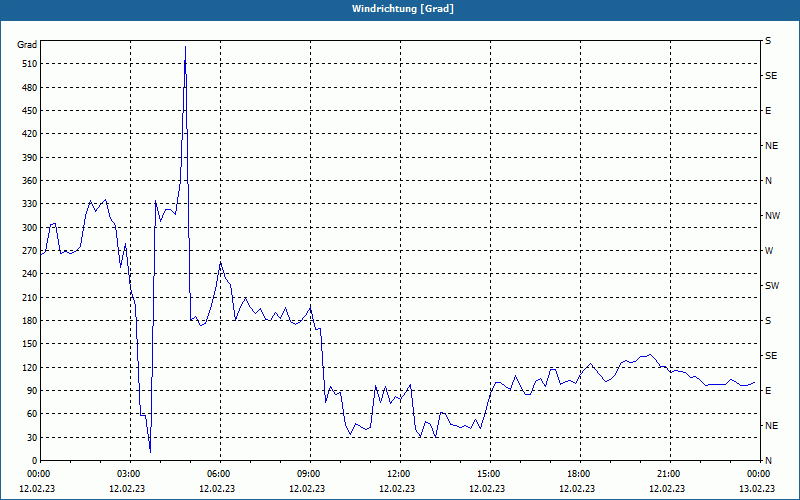
Task: Click the 180 degree axis label
Action: 30,321
